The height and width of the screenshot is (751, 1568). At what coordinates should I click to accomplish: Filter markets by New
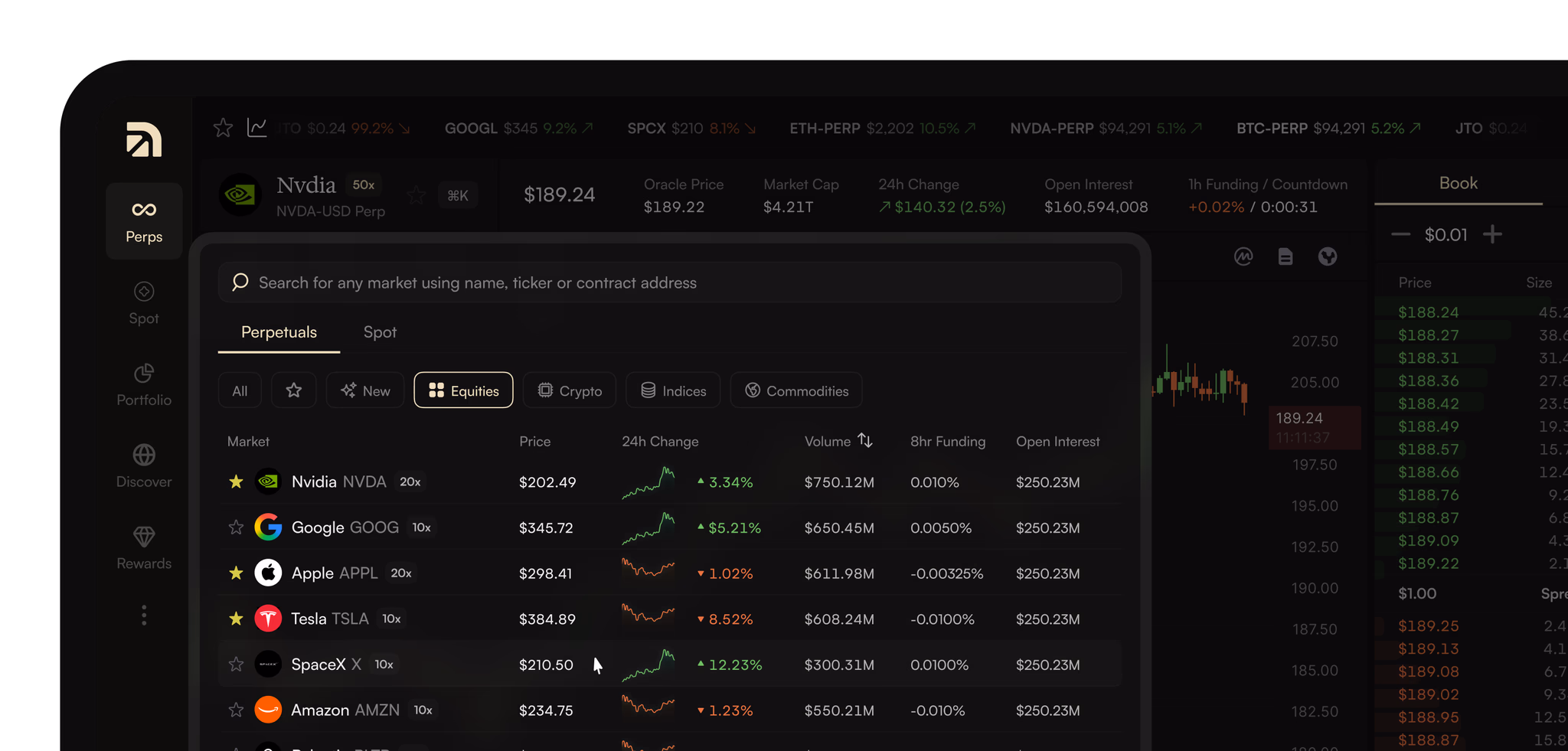click(x=365, y=390)
